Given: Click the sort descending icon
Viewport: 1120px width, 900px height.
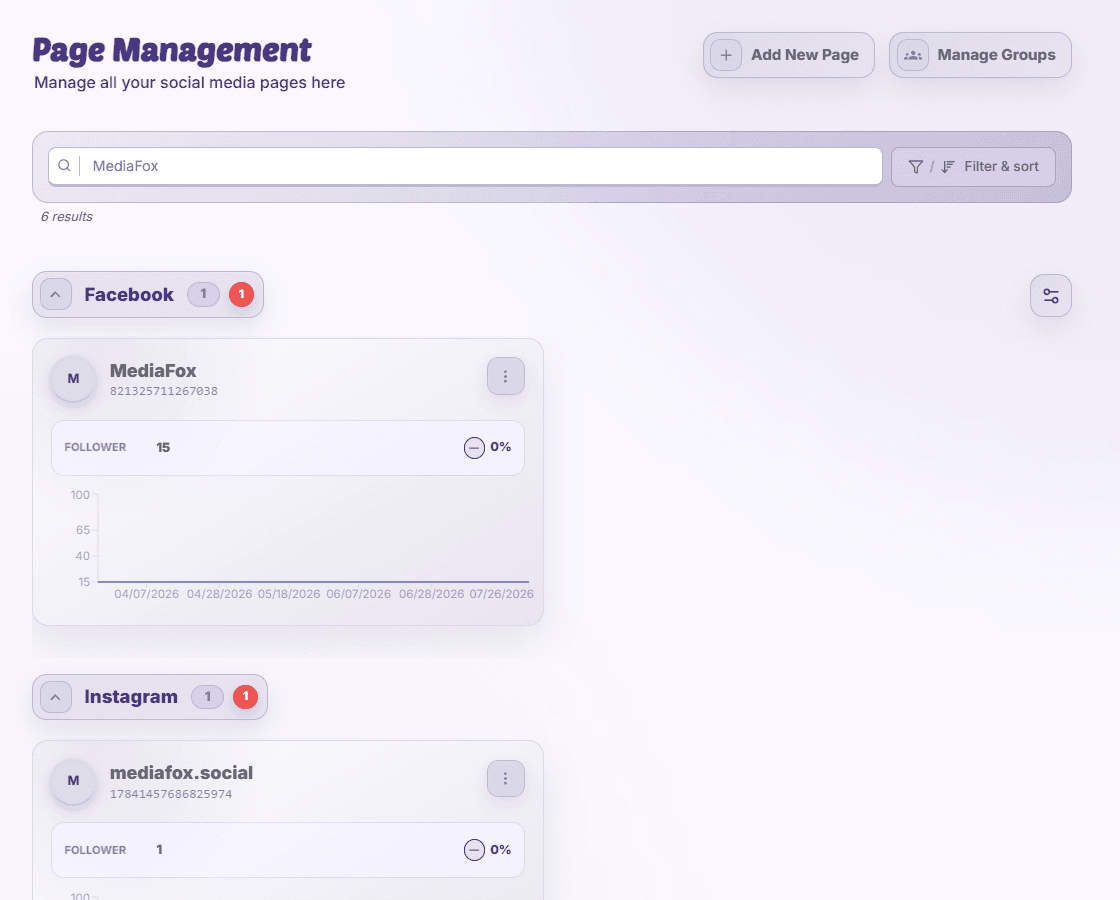Looking at the screenshot, I should point(948,166).
